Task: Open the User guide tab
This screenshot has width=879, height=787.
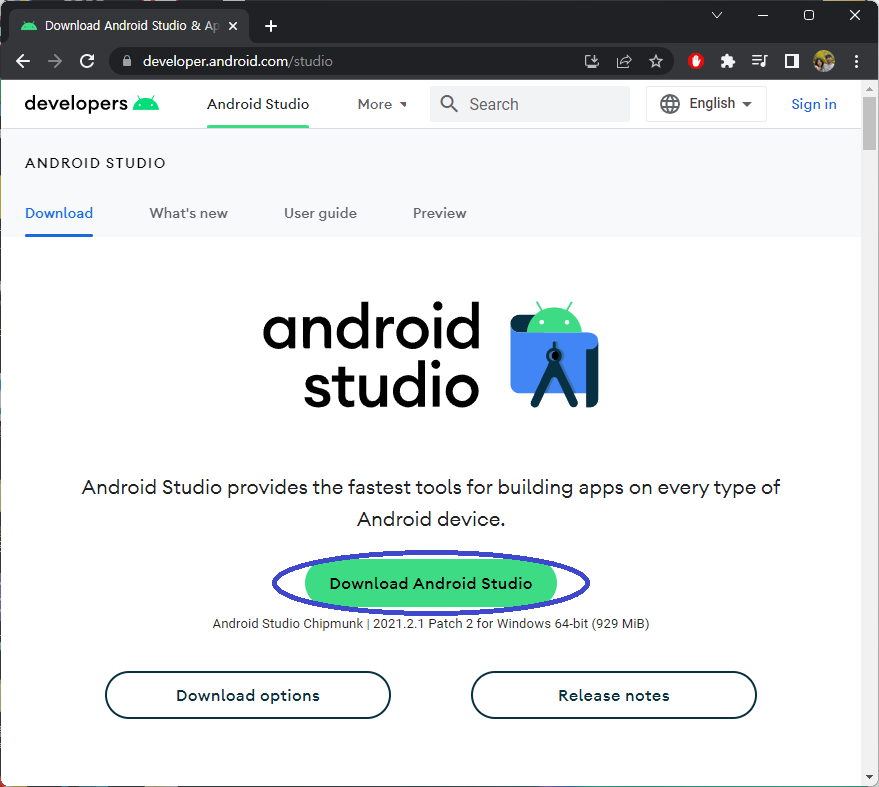Action: coord(320,213)
